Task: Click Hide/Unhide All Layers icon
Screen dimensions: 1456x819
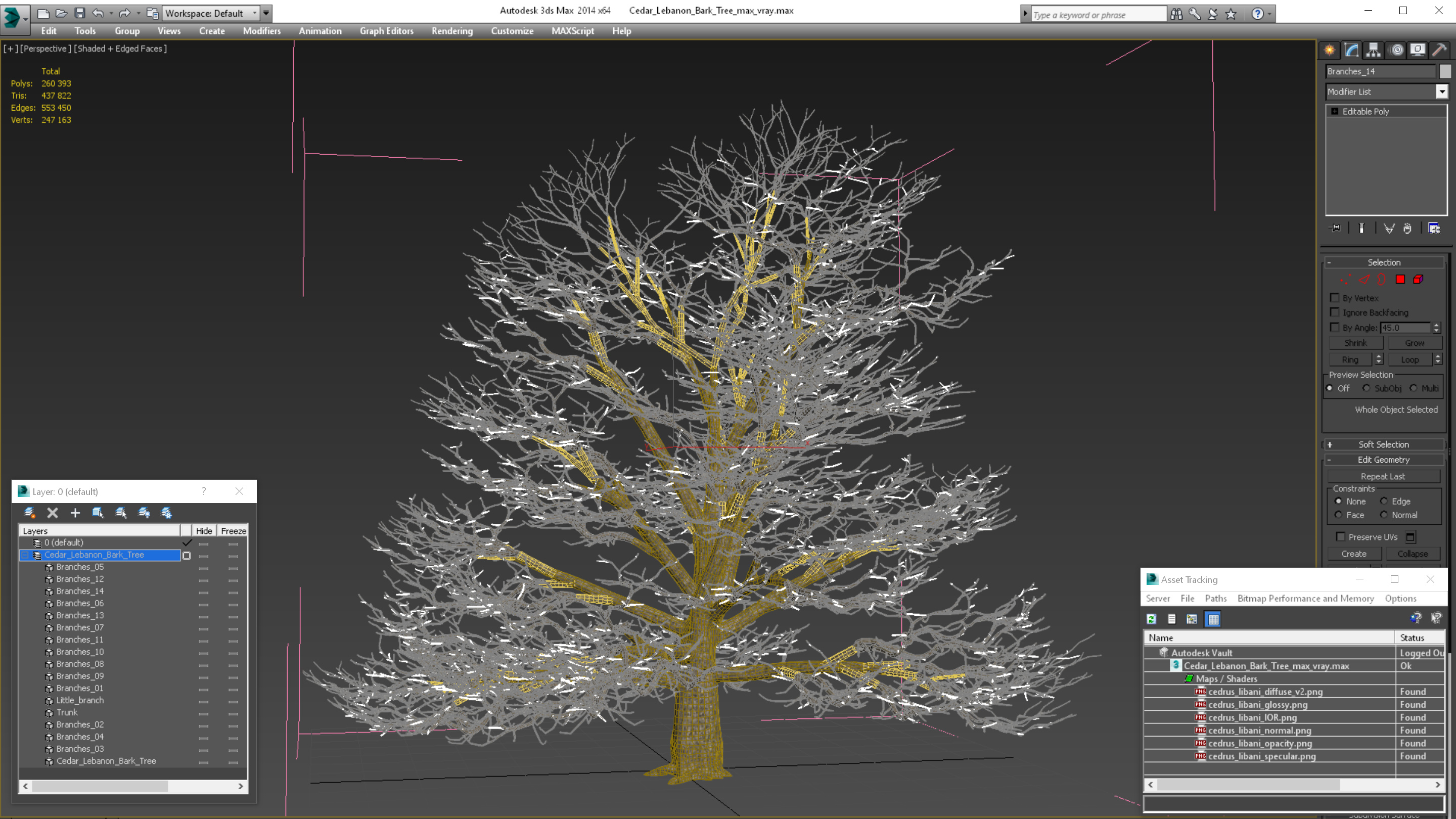Action: (x=144, y=513)
